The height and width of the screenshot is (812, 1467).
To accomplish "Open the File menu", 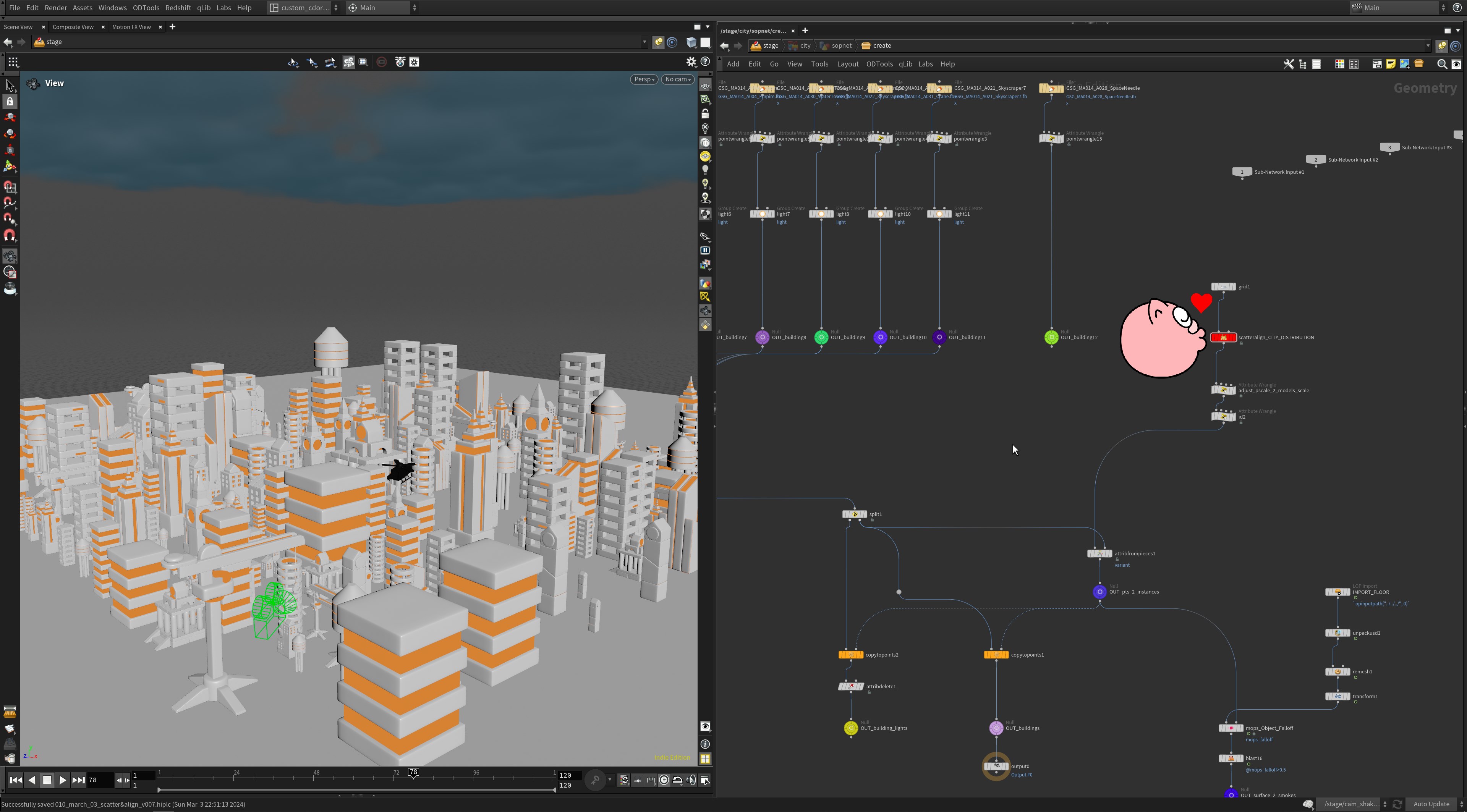I will tap(14, 8).
